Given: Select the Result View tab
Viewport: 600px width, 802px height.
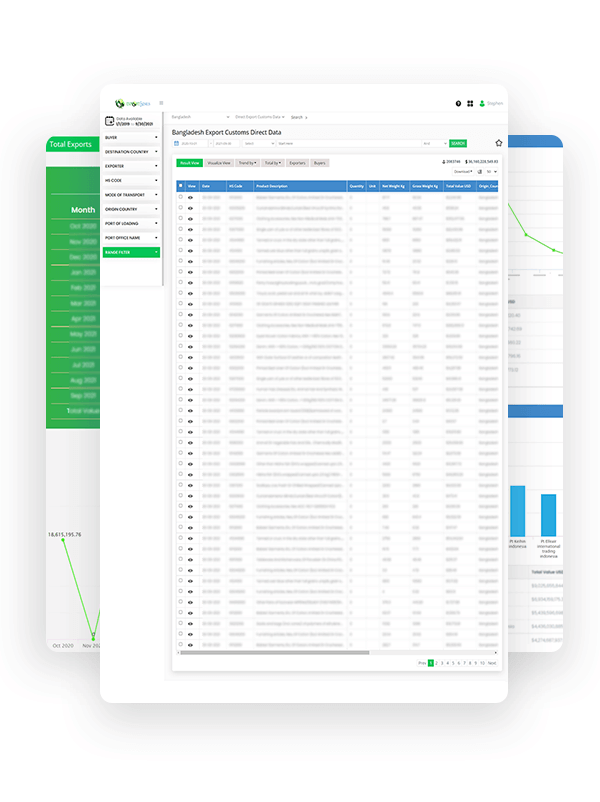Looking at the screenshot, I should [189, 161].
